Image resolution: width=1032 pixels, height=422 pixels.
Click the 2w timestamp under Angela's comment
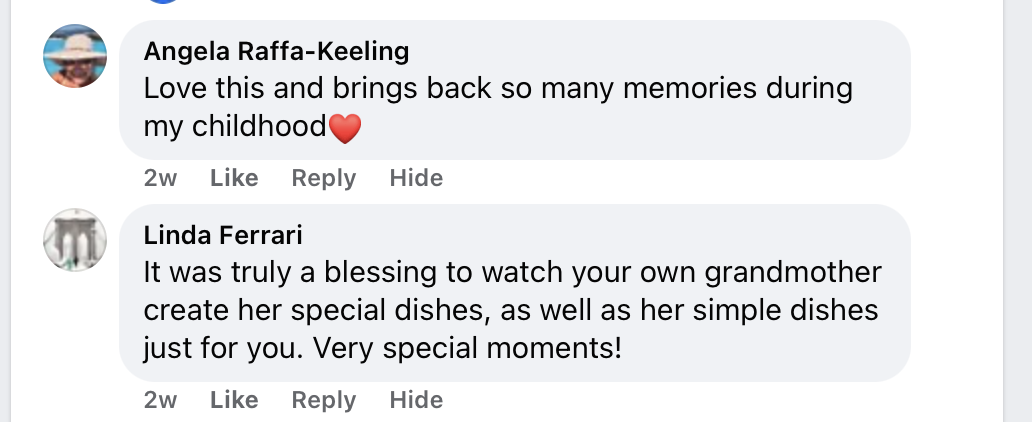click(161, 178)
